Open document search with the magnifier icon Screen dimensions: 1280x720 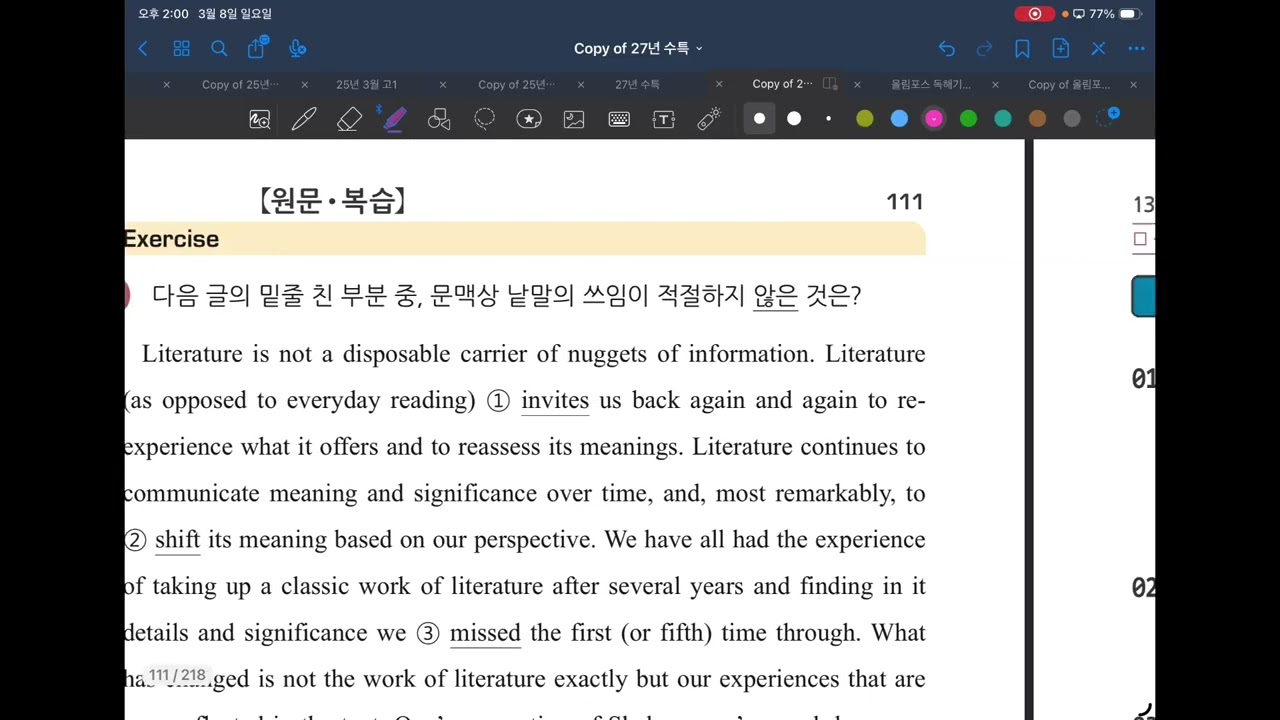click(x=219, y=48)
